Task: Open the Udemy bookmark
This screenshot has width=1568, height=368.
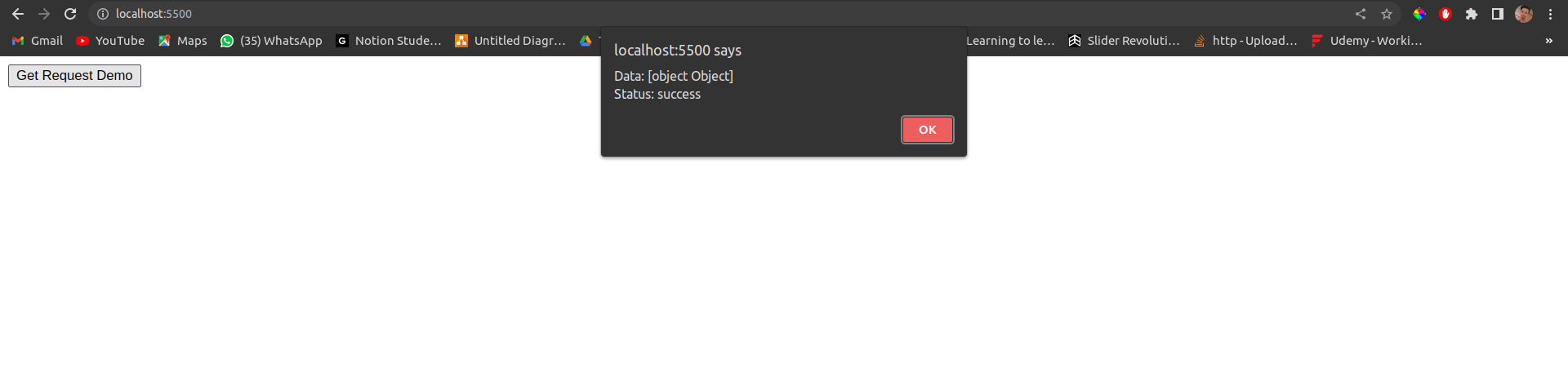Action: (x=1366, y=41)
